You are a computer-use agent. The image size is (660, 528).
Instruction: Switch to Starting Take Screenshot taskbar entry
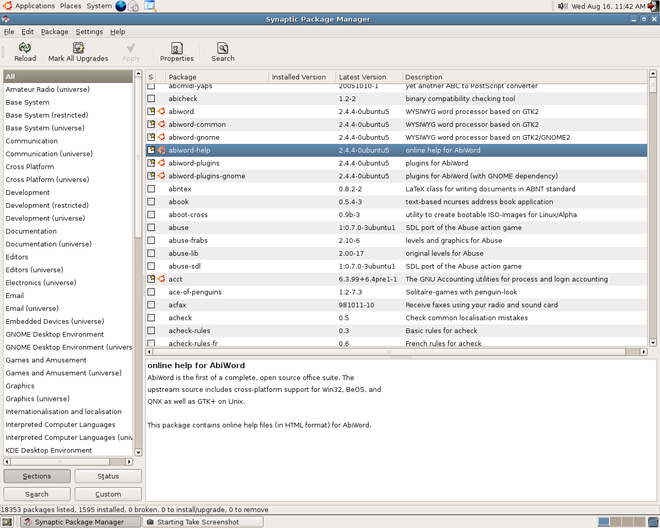point(204,522)
